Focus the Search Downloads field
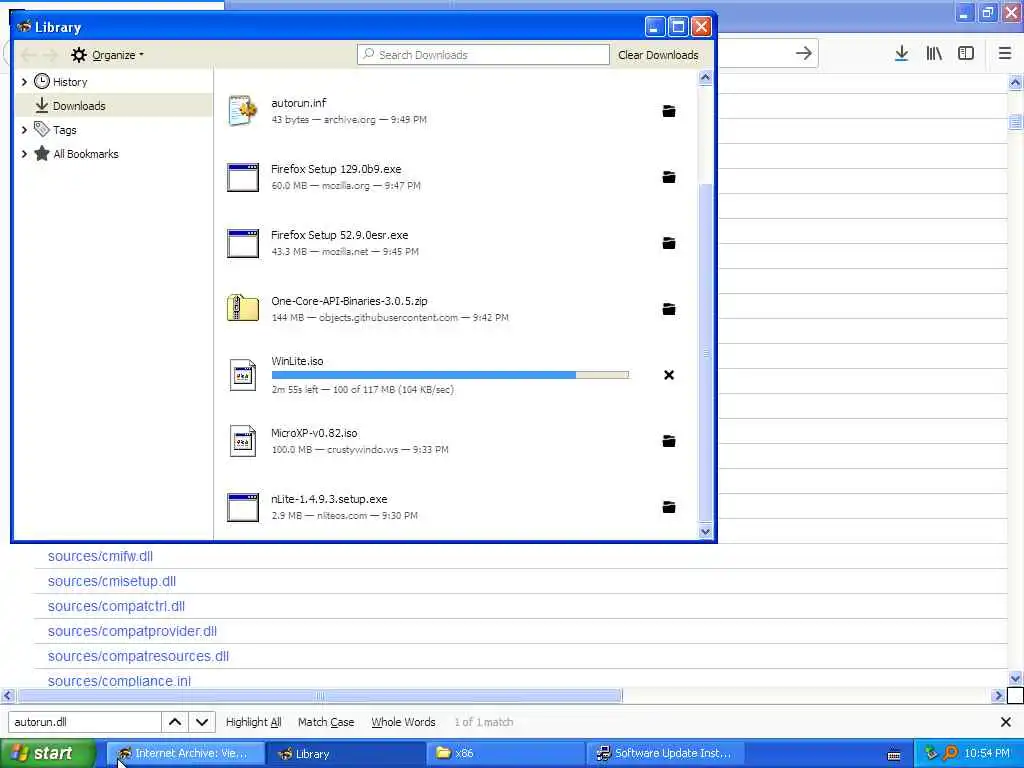This screenshot has width=1024, height=768. pyautogui.click(x=483, y=55)
